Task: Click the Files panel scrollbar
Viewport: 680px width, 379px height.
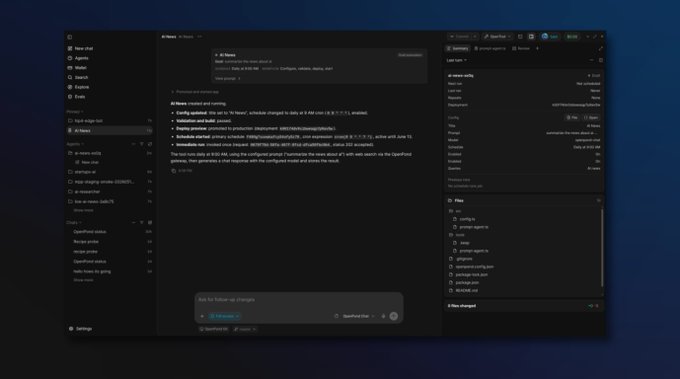Action: 602,248
